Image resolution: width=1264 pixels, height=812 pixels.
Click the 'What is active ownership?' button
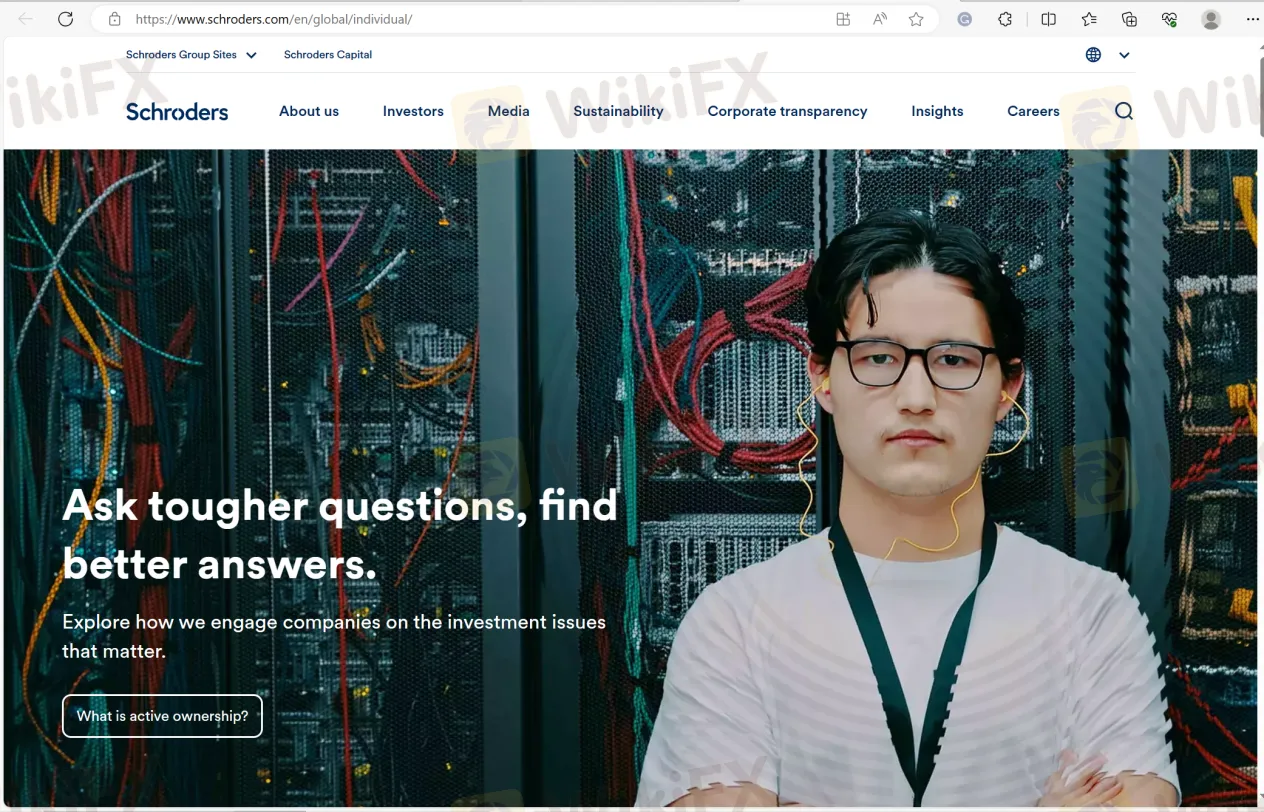click(x=162, y=716)
